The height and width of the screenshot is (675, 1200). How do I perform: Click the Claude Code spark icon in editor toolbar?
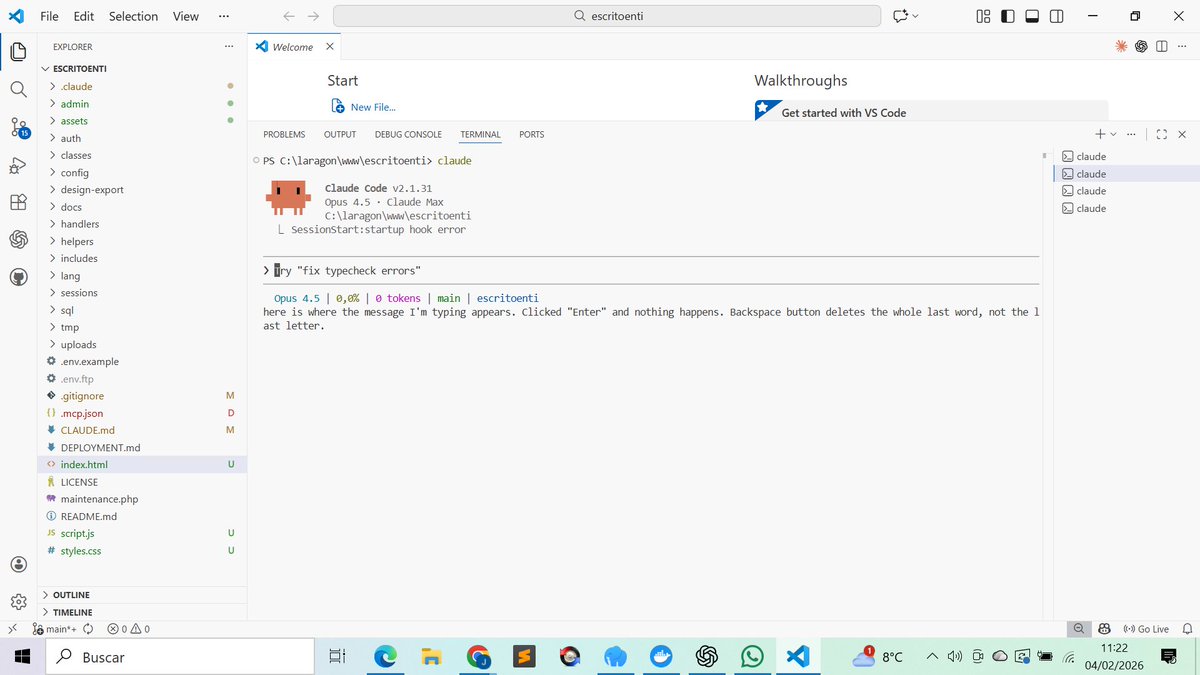[x=1121, y=46]
